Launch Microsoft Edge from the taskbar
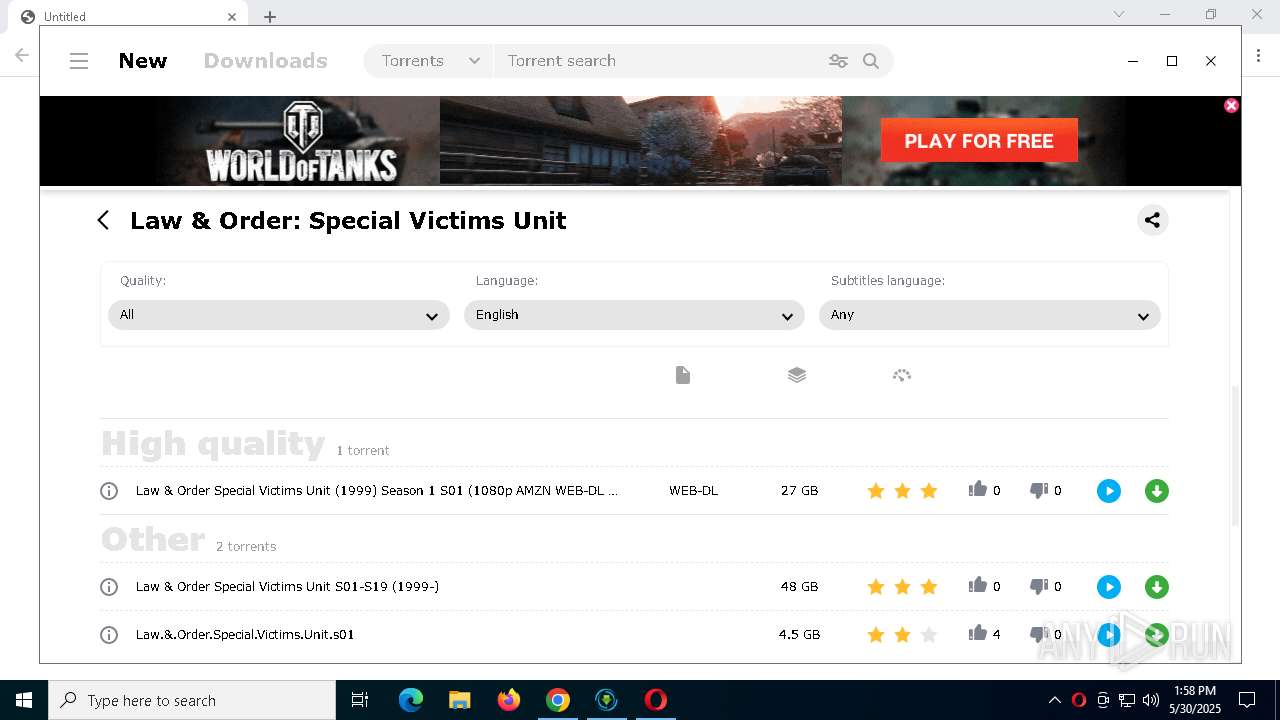Image resolution: width=1280 pixels, height=720 pixels. pyautogui.click(x=411, y=700)
